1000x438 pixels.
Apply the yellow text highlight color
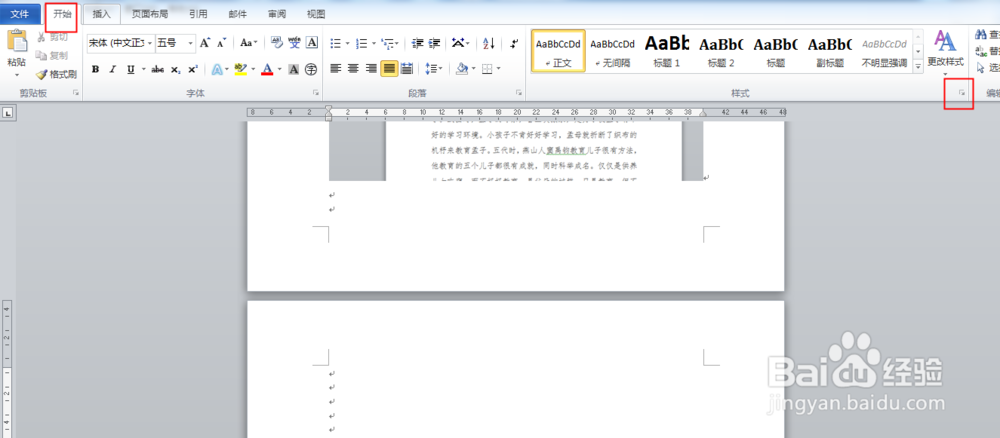click(x=240, y=69)
